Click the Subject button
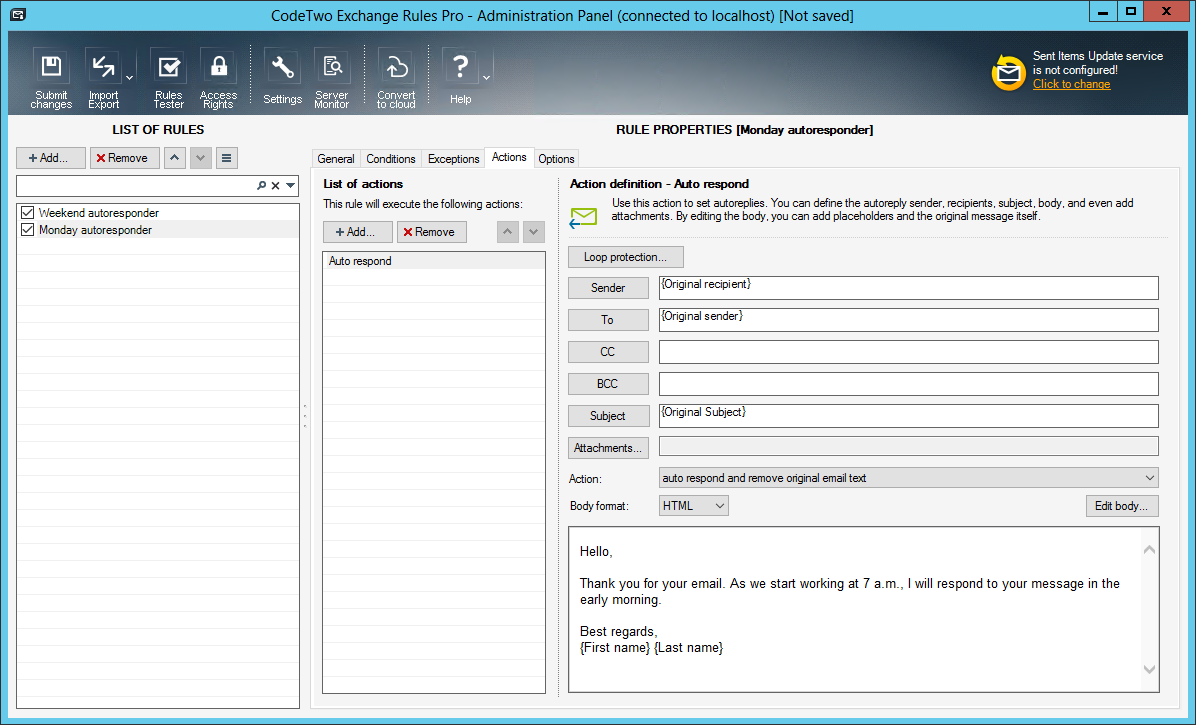Screen dimensions: 1196x725 [608, 415]
